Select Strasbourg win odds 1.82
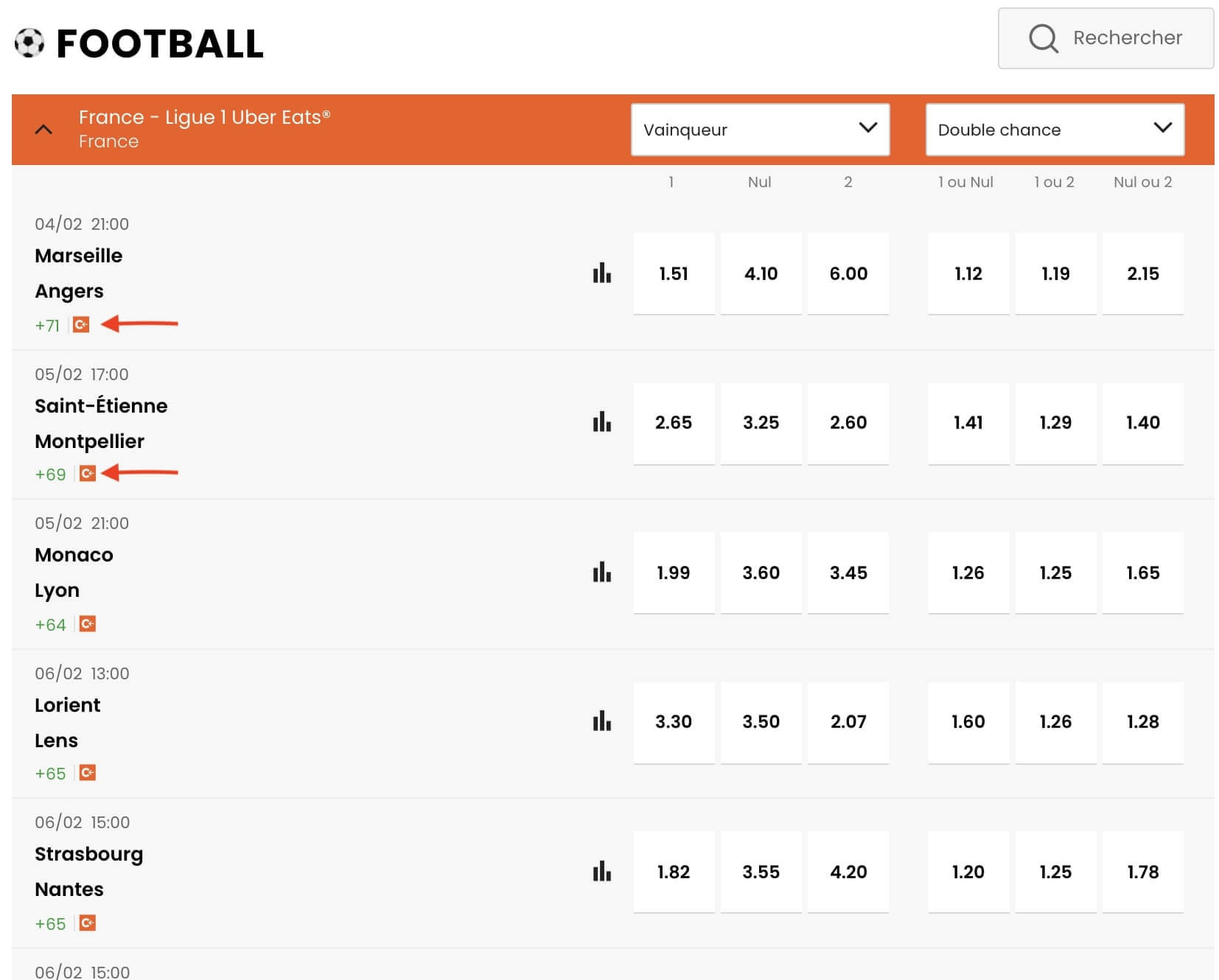Screen dimensions: 1219x980 [x=674, y=872]
